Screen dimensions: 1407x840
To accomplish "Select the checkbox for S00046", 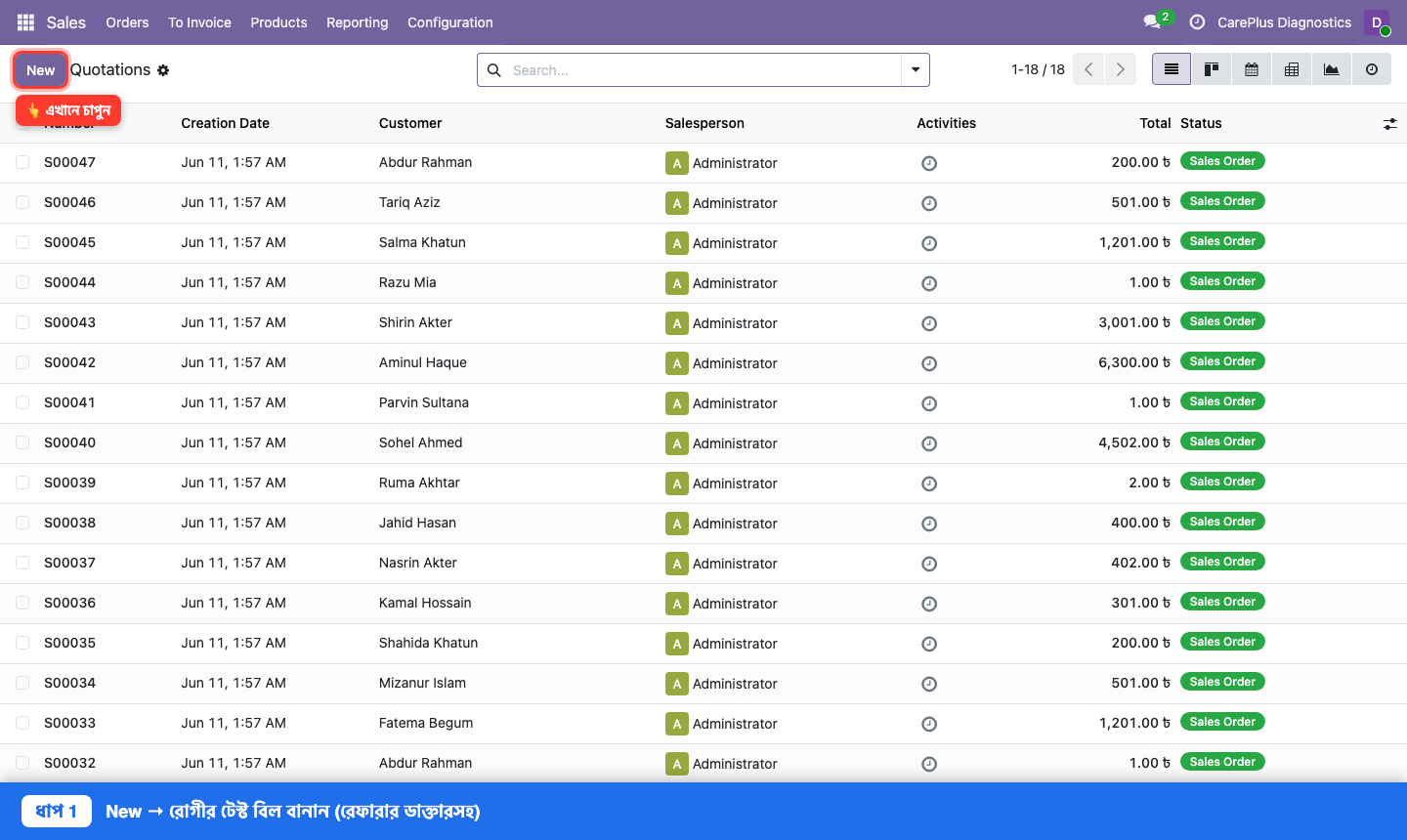I will pyautogui.click(x=22, y=202).
